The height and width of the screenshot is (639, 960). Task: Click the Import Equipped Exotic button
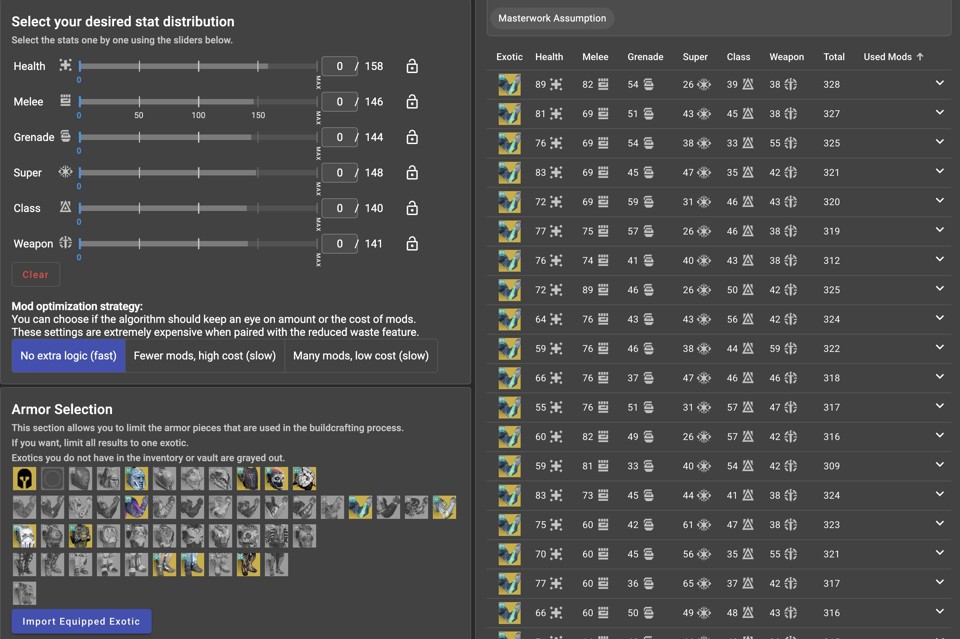pyautogui.click(x=81, y=621)
